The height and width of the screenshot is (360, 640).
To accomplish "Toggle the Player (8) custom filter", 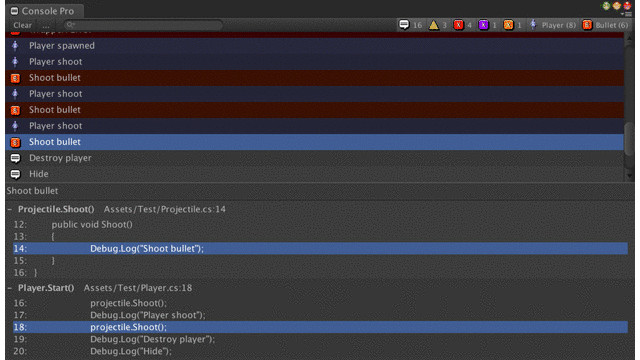I will 553,25.
